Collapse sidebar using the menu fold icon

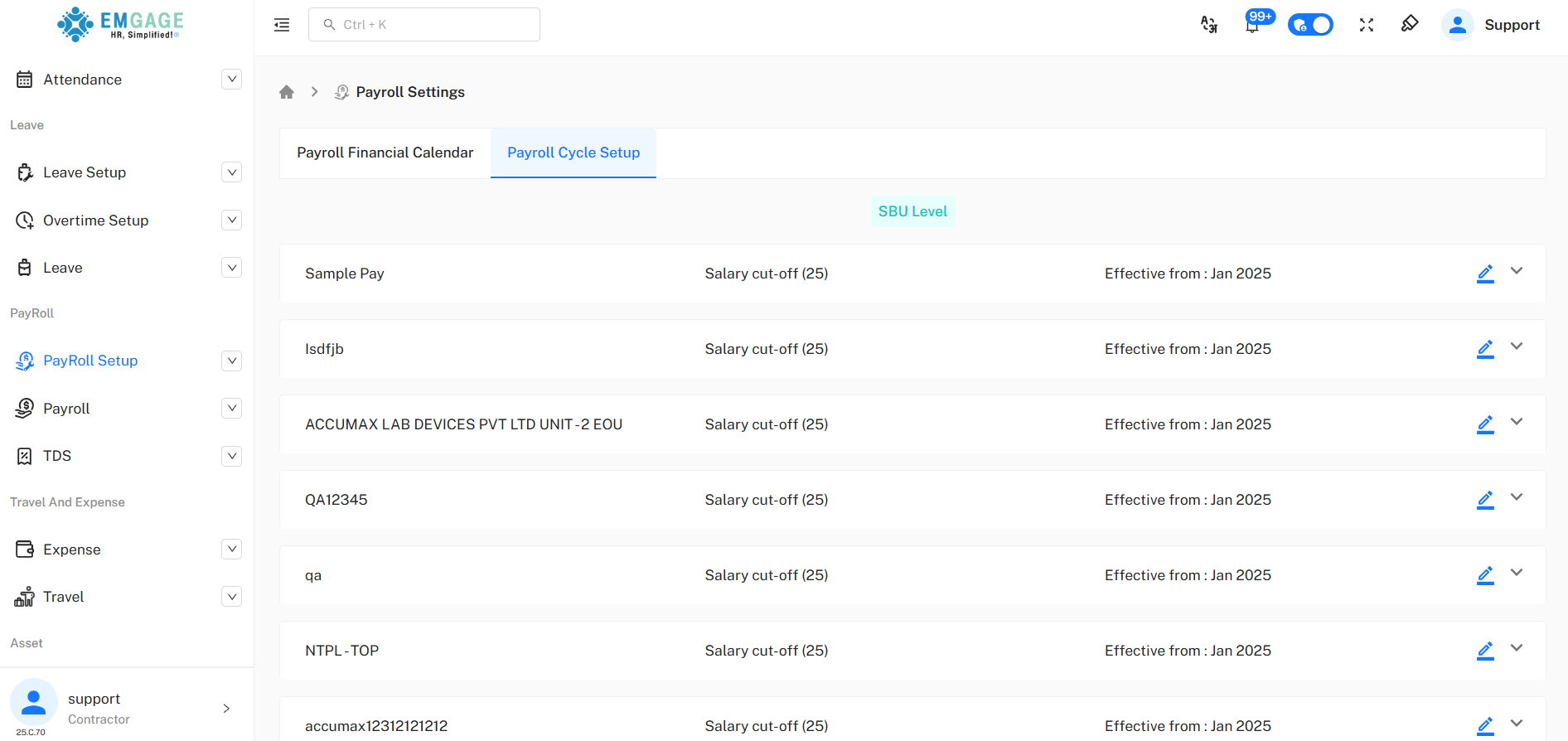(x=282, y=25)
